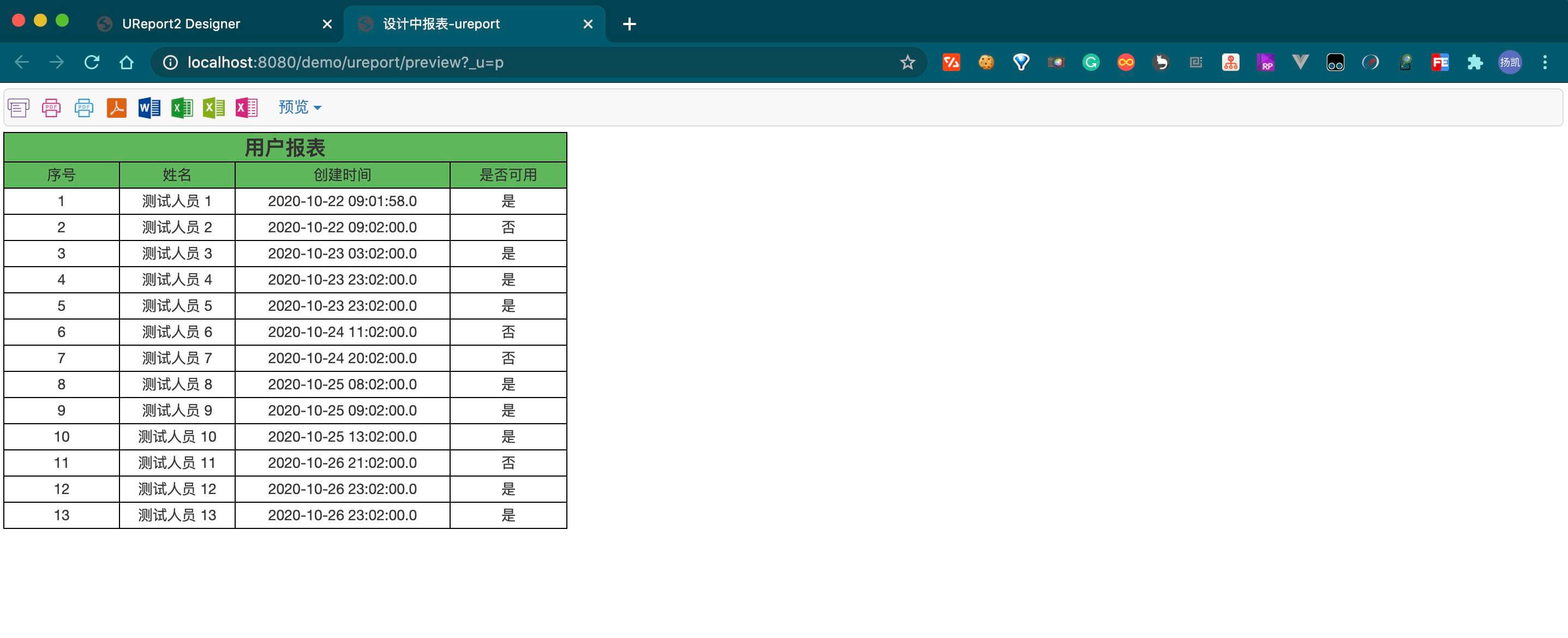Reload the current page
The width and height of the screenshot is (1568, 638).
(92, 62)
